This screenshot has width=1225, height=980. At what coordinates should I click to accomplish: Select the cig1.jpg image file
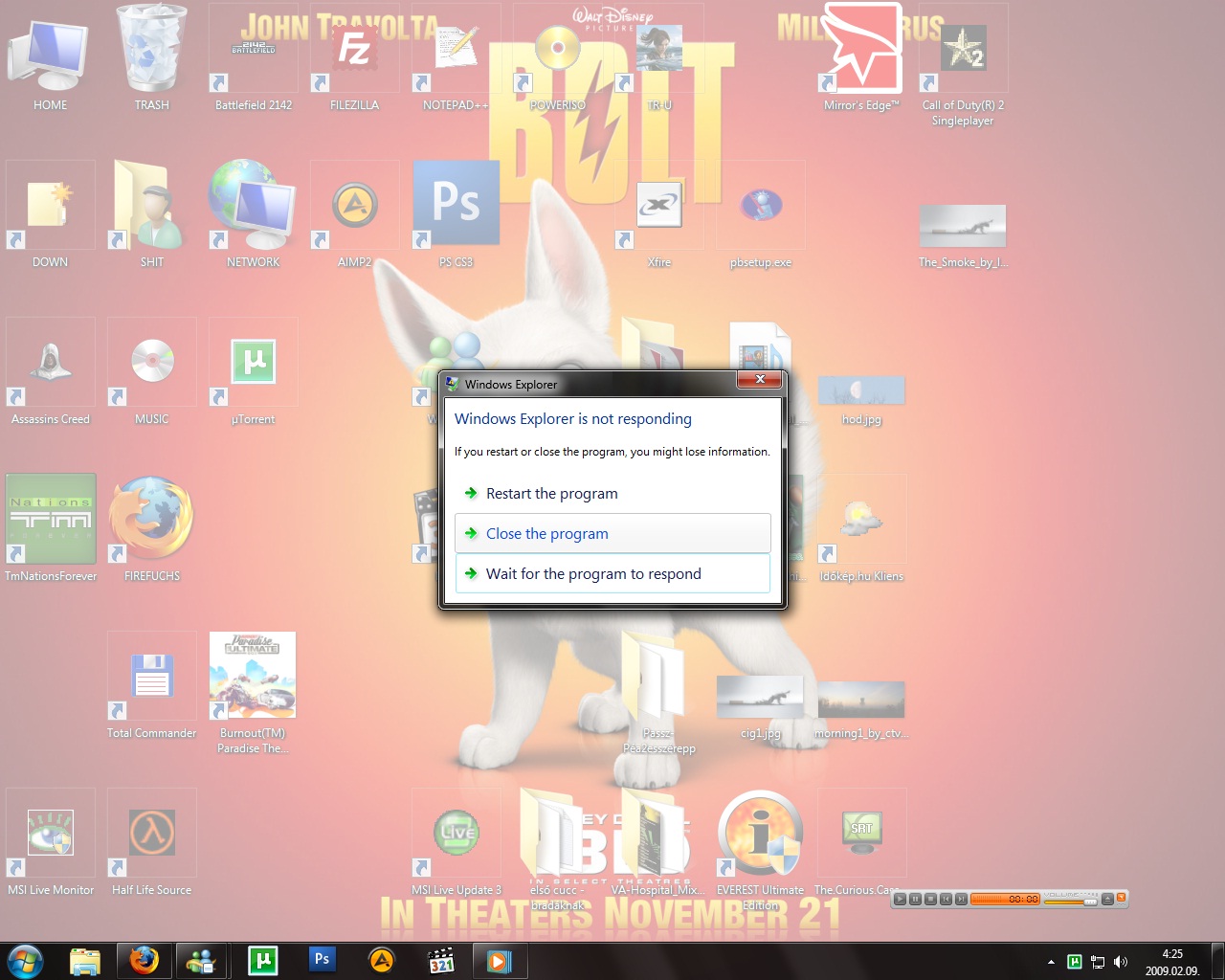click(761, 706)
